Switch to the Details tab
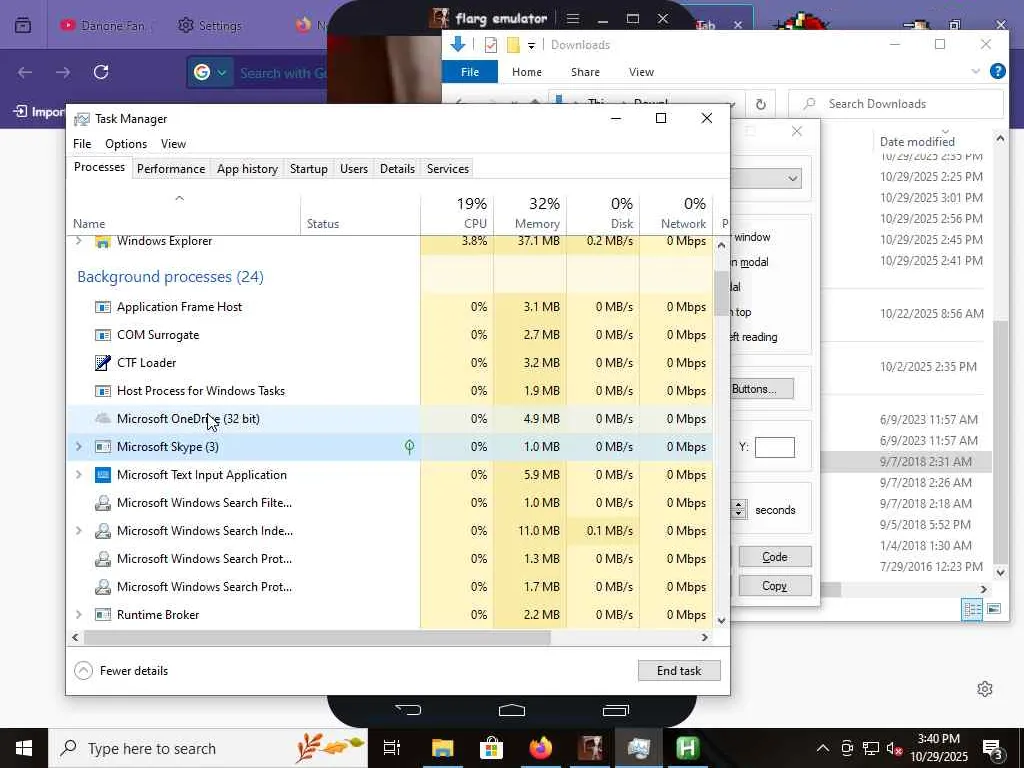This screenshot has height=768, width=1024. pyautogui.click(x=397, y=168)
